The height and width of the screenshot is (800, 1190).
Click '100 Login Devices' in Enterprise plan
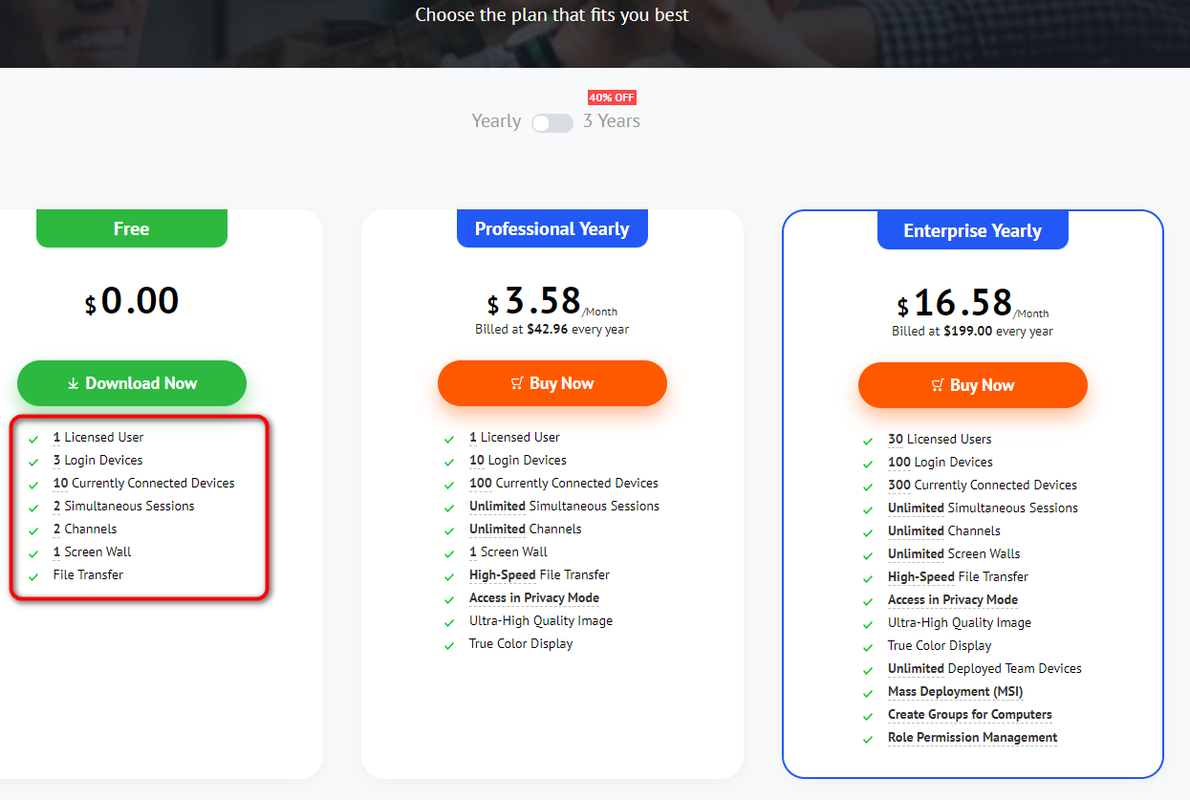click(x=940, y=461)
